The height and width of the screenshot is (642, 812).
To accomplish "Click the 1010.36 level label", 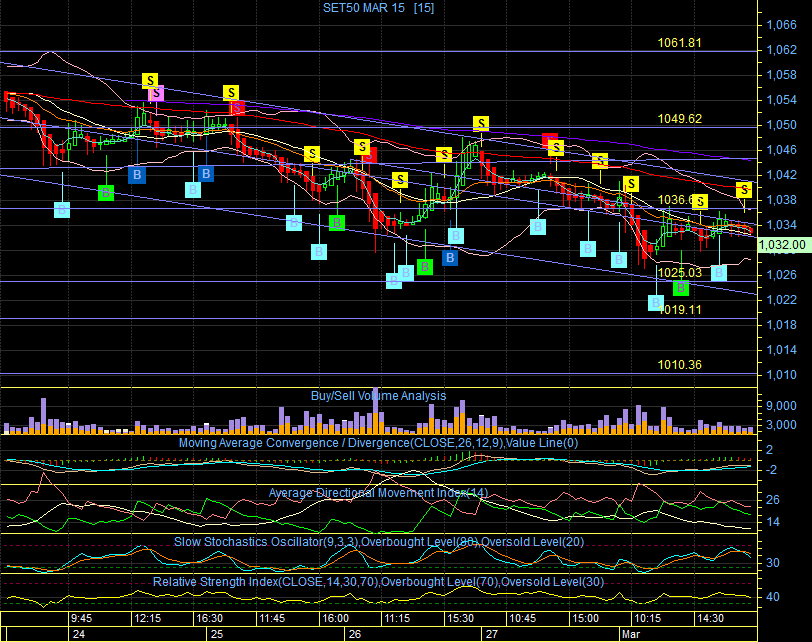I will coord(679,365).
